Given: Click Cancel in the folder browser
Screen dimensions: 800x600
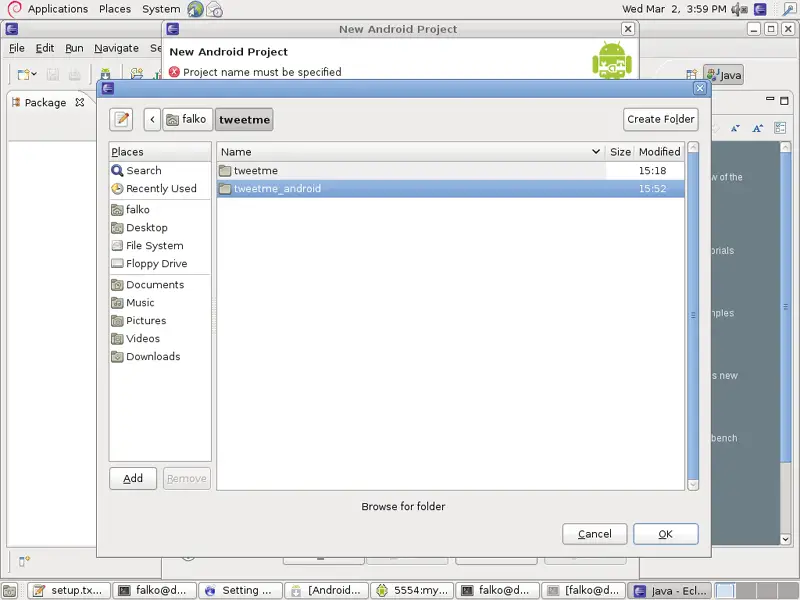Looking at the screenshot, I should (x=594, y=534).
